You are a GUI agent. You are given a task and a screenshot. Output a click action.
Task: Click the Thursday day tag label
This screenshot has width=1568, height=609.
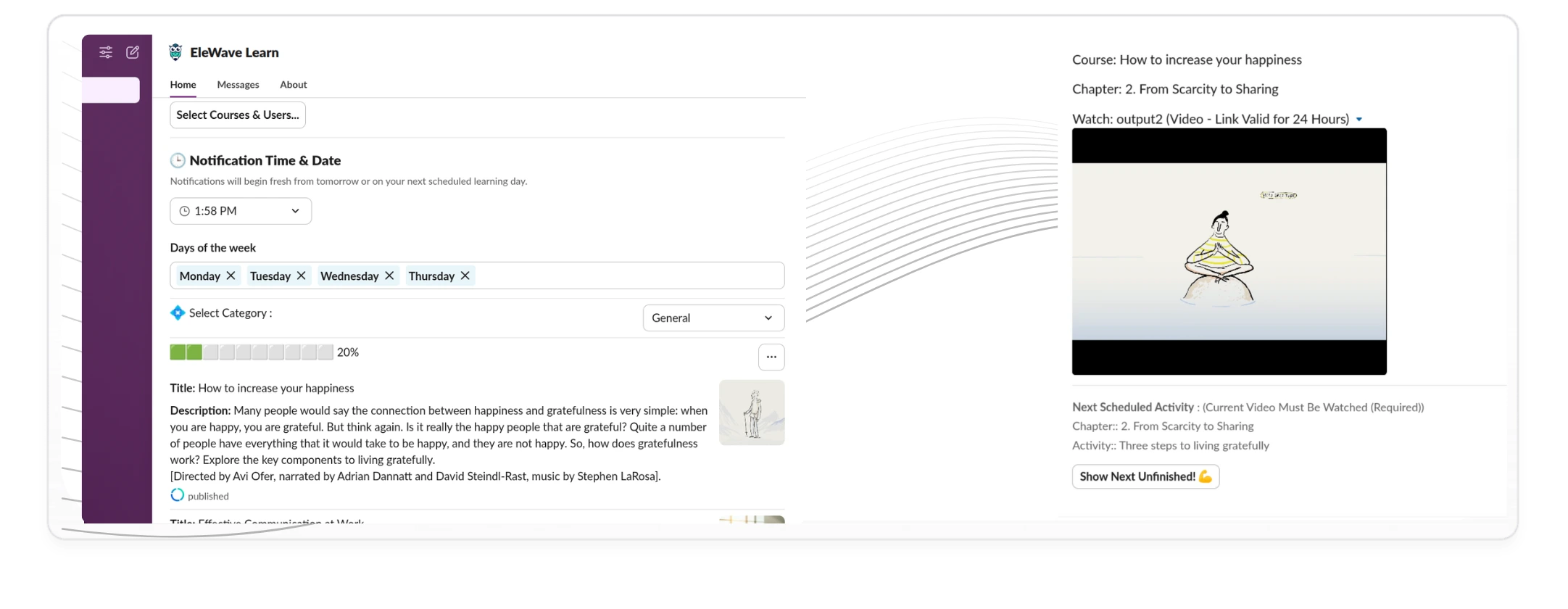click(x=431, y=275)
